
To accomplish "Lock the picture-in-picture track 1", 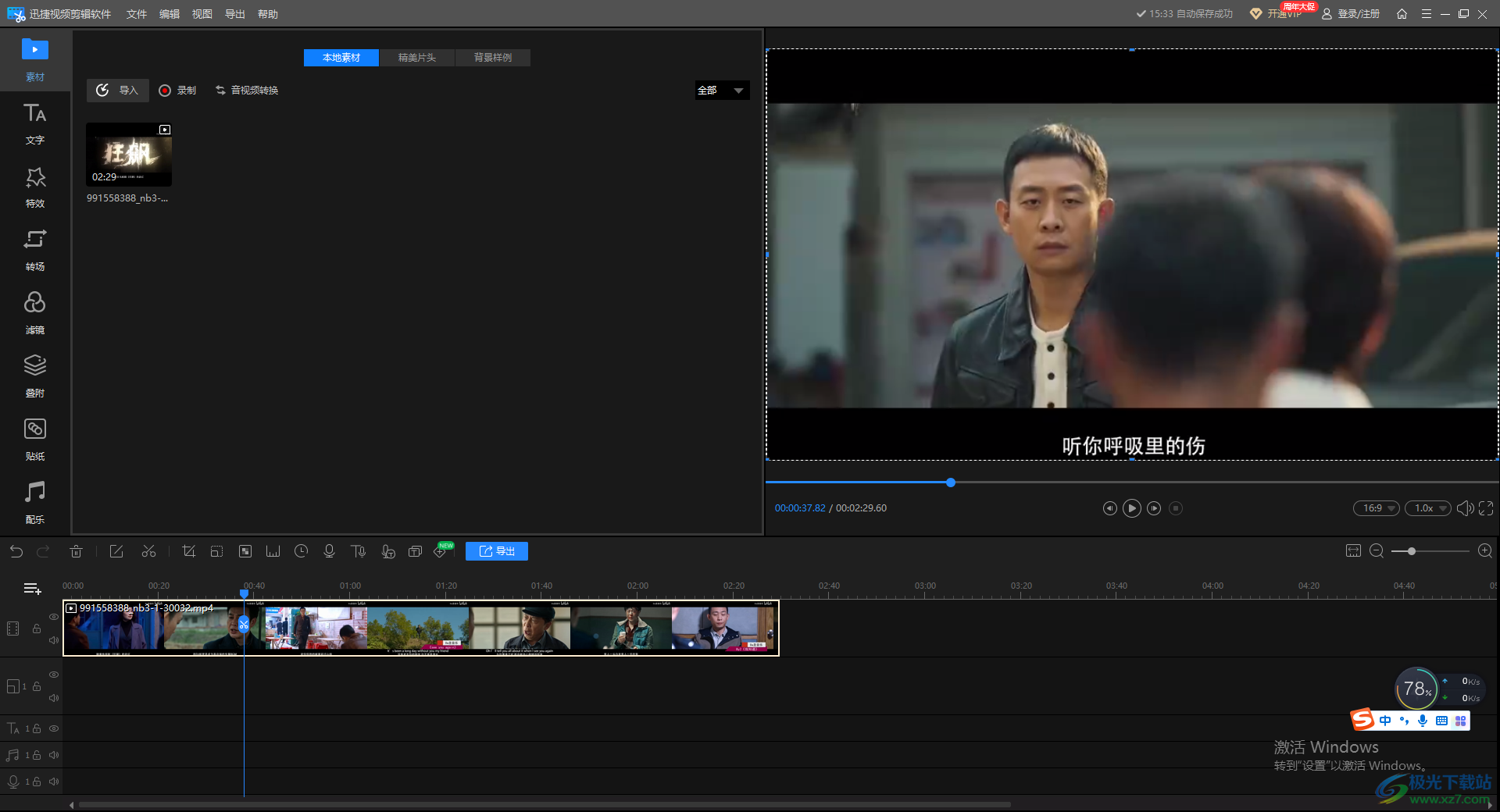I will click(36, 686).
